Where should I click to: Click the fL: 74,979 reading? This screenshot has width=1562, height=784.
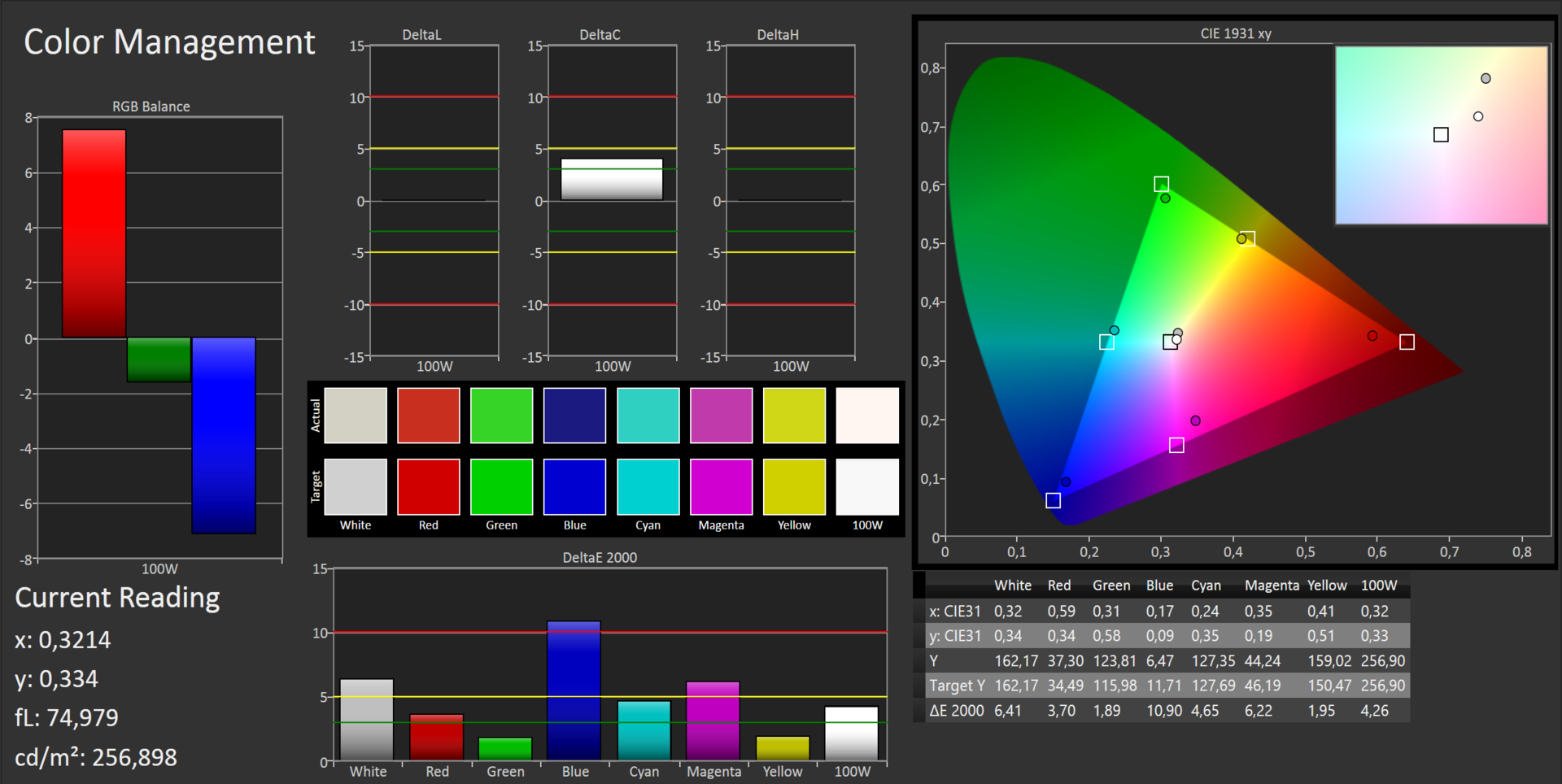(x=67, y=718)
